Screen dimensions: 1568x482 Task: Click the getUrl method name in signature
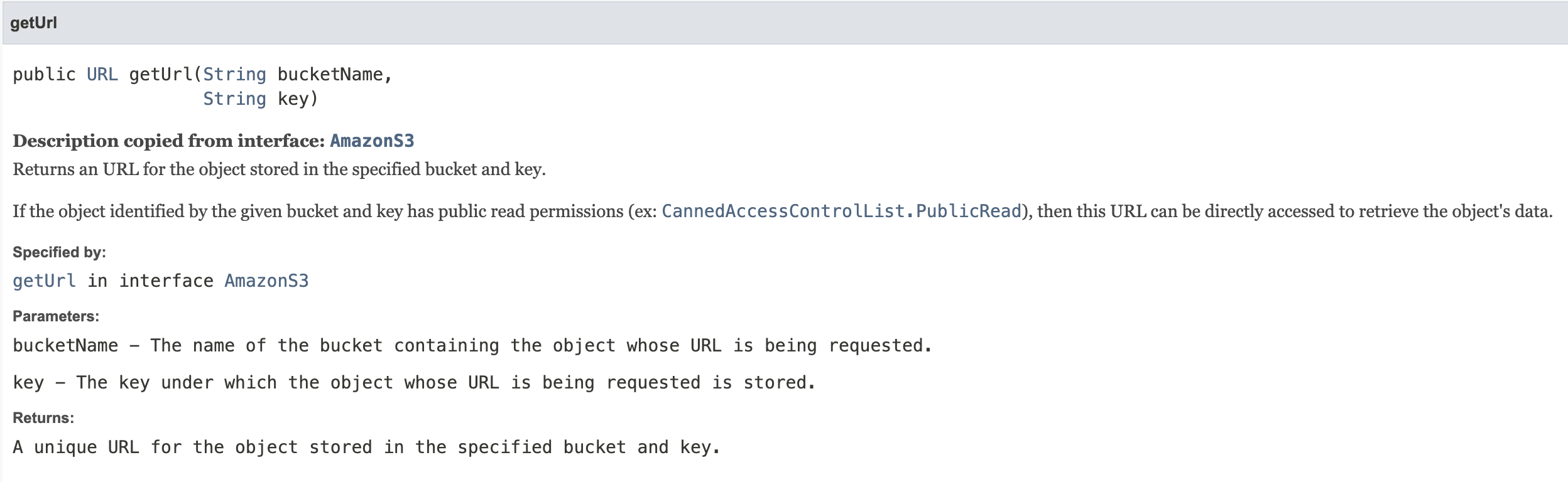tap(161, 75)
